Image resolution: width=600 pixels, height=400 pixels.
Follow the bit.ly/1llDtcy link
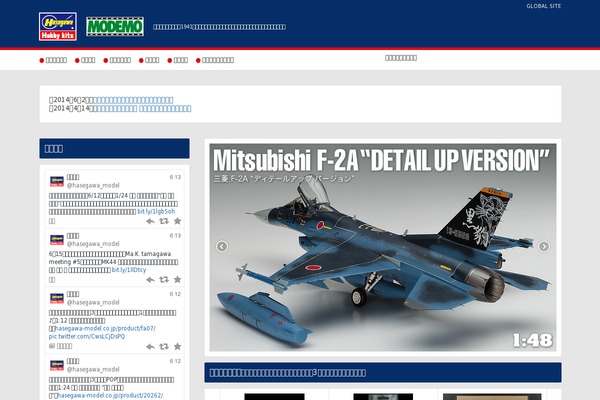(x=129, y=270)
